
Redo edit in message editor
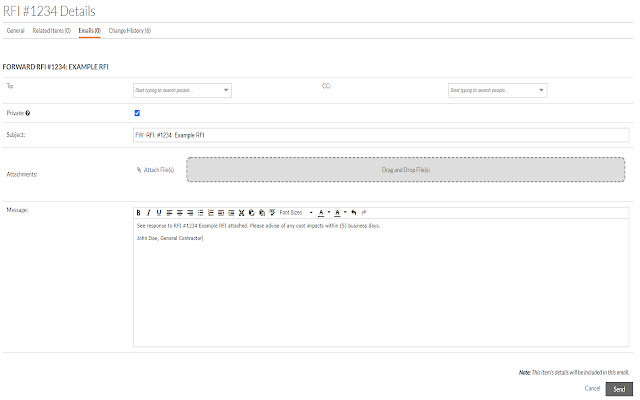point(364,213)
